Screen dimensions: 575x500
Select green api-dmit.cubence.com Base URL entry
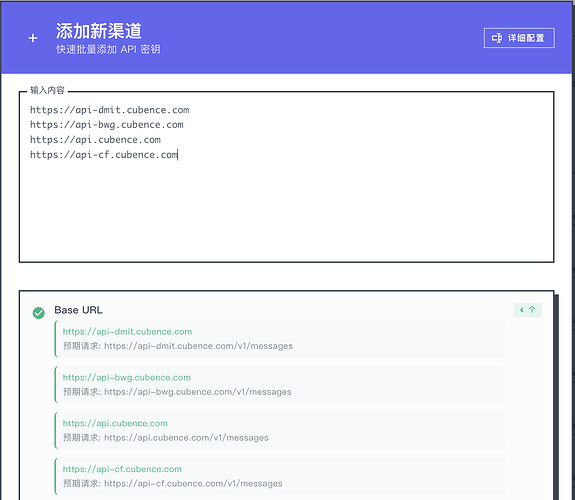tap(127, 332)
